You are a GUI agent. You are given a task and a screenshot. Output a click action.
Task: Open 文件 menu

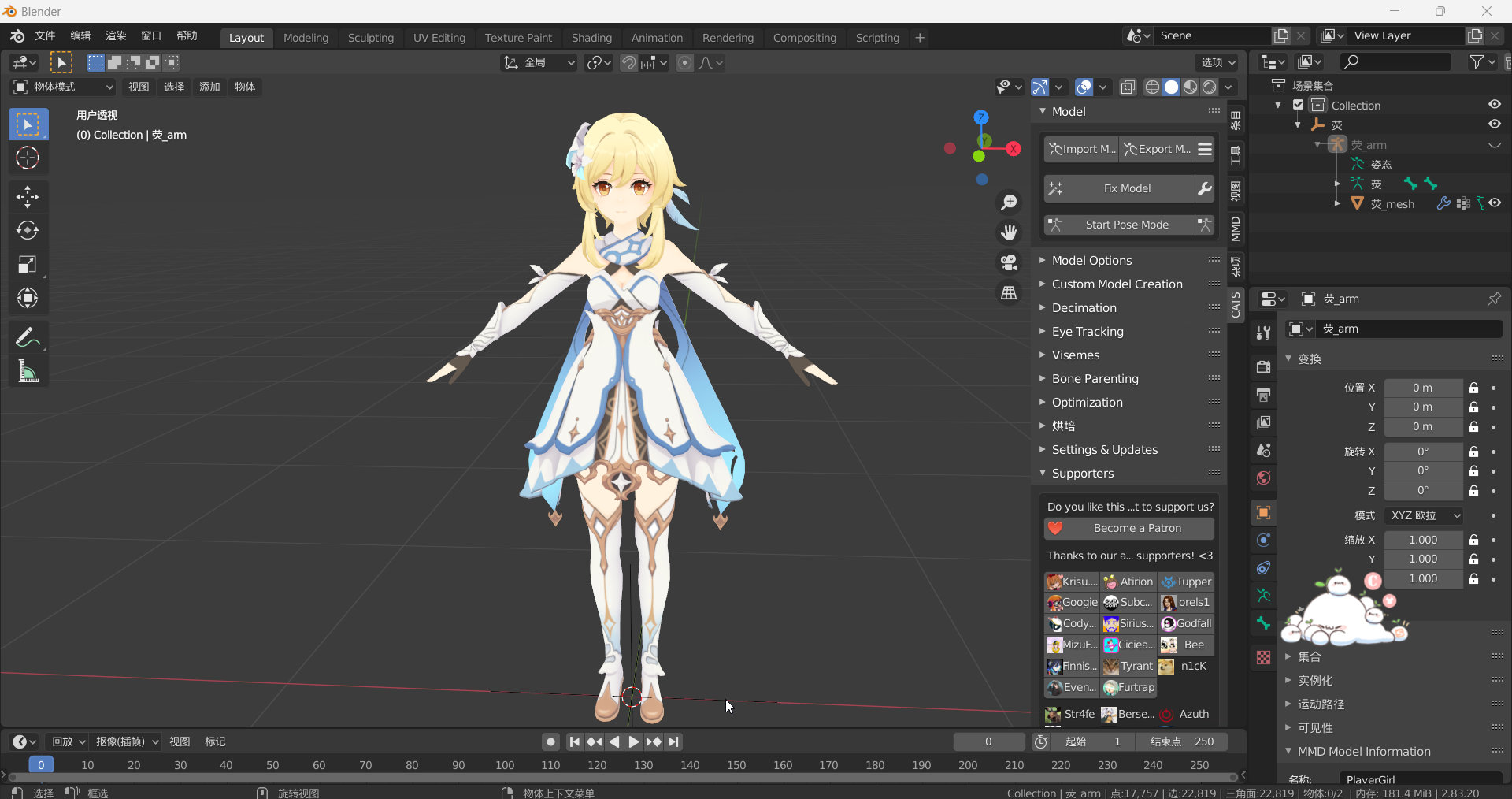pos(45,35)
